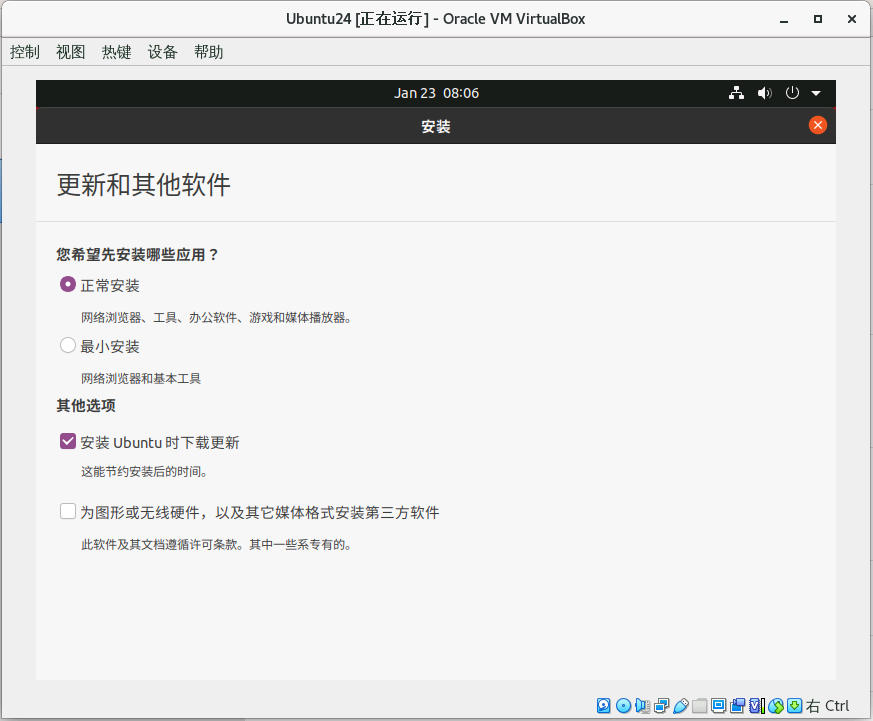The image size is (873, 721).
Task: Click the optical drive icon in the status bar
Action: 622,705
